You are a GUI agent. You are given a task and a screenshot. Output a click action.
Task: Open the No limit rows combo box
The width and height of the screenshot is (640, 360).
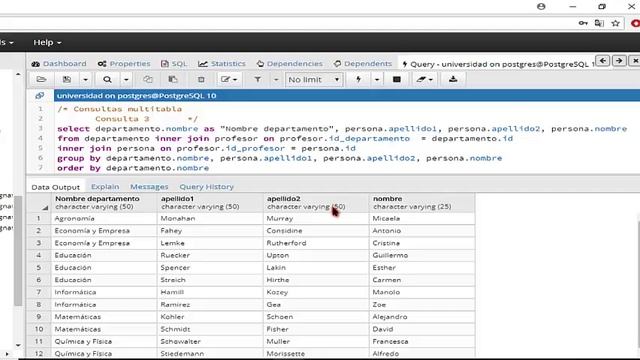coord(313,80)
